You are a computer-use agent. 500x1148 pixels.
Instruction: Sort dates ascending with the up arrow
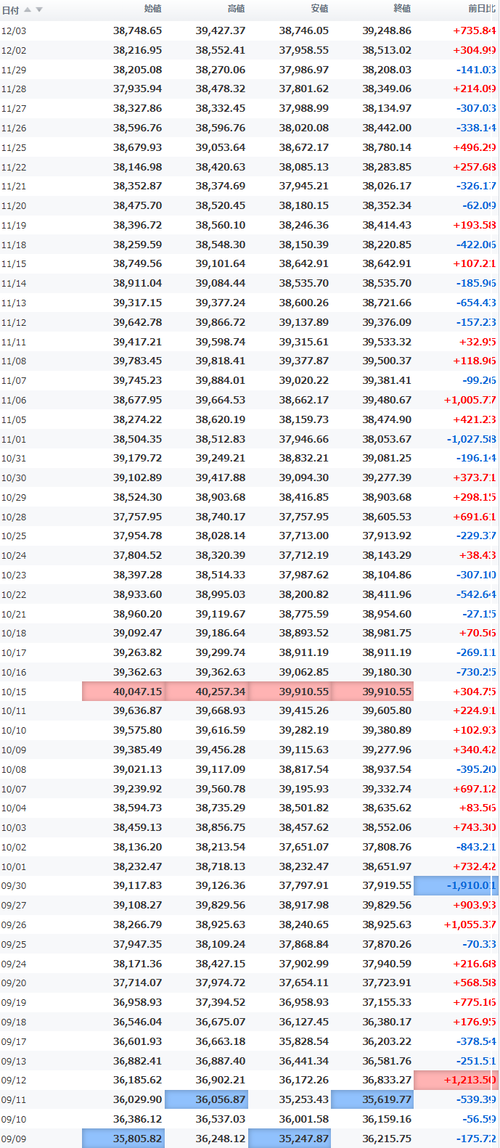coord(28,10)
